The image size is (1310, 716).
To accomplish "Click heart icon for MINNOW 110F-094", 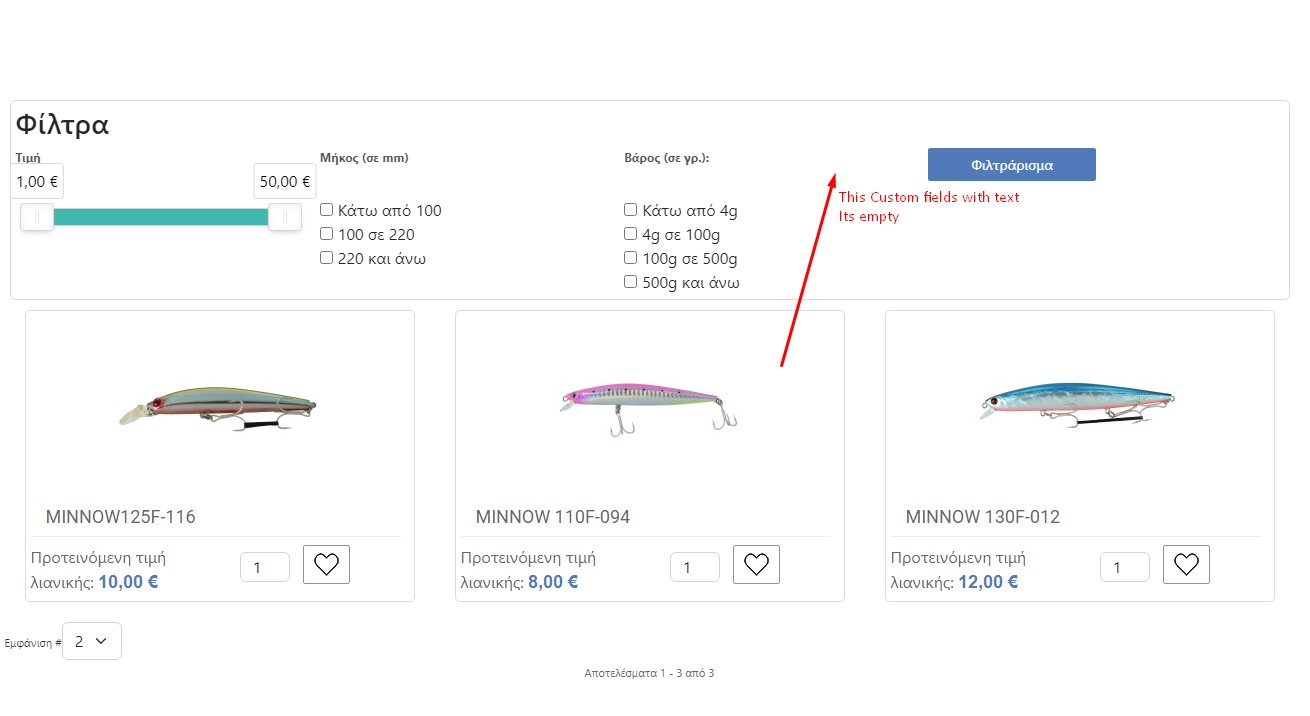I will 756,564.
